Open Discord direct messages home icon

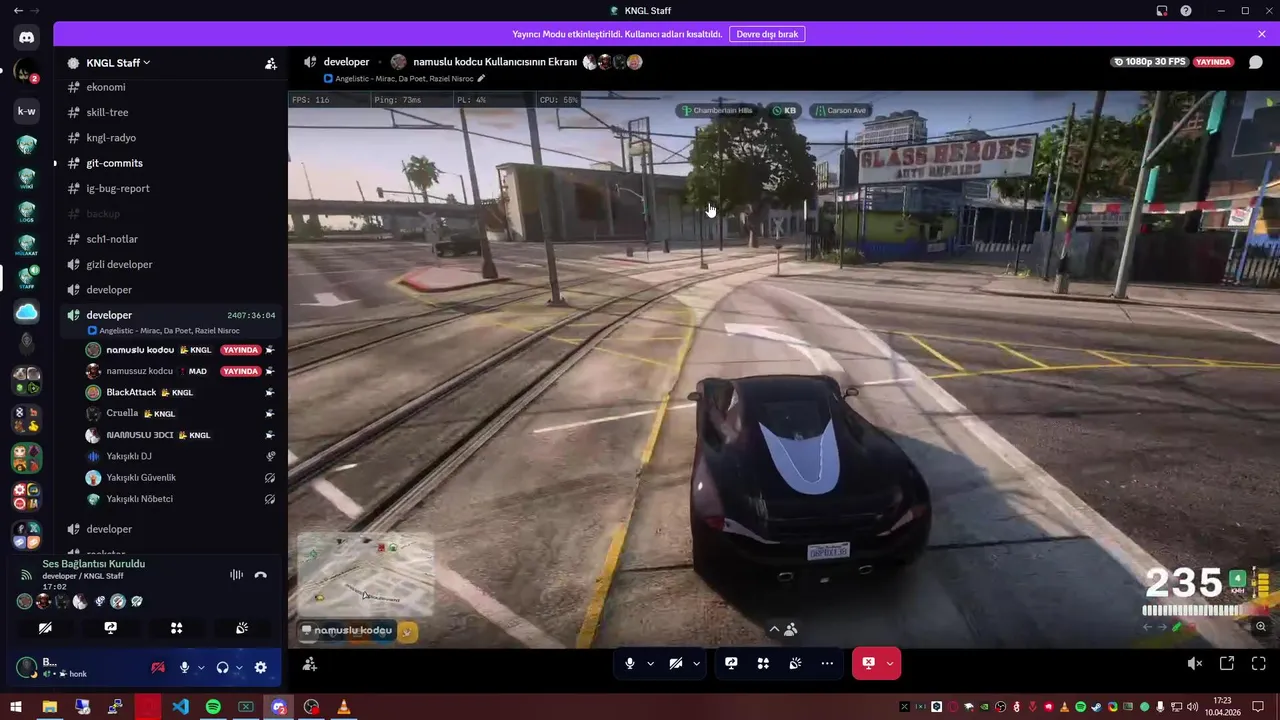[x=27, y=37]
